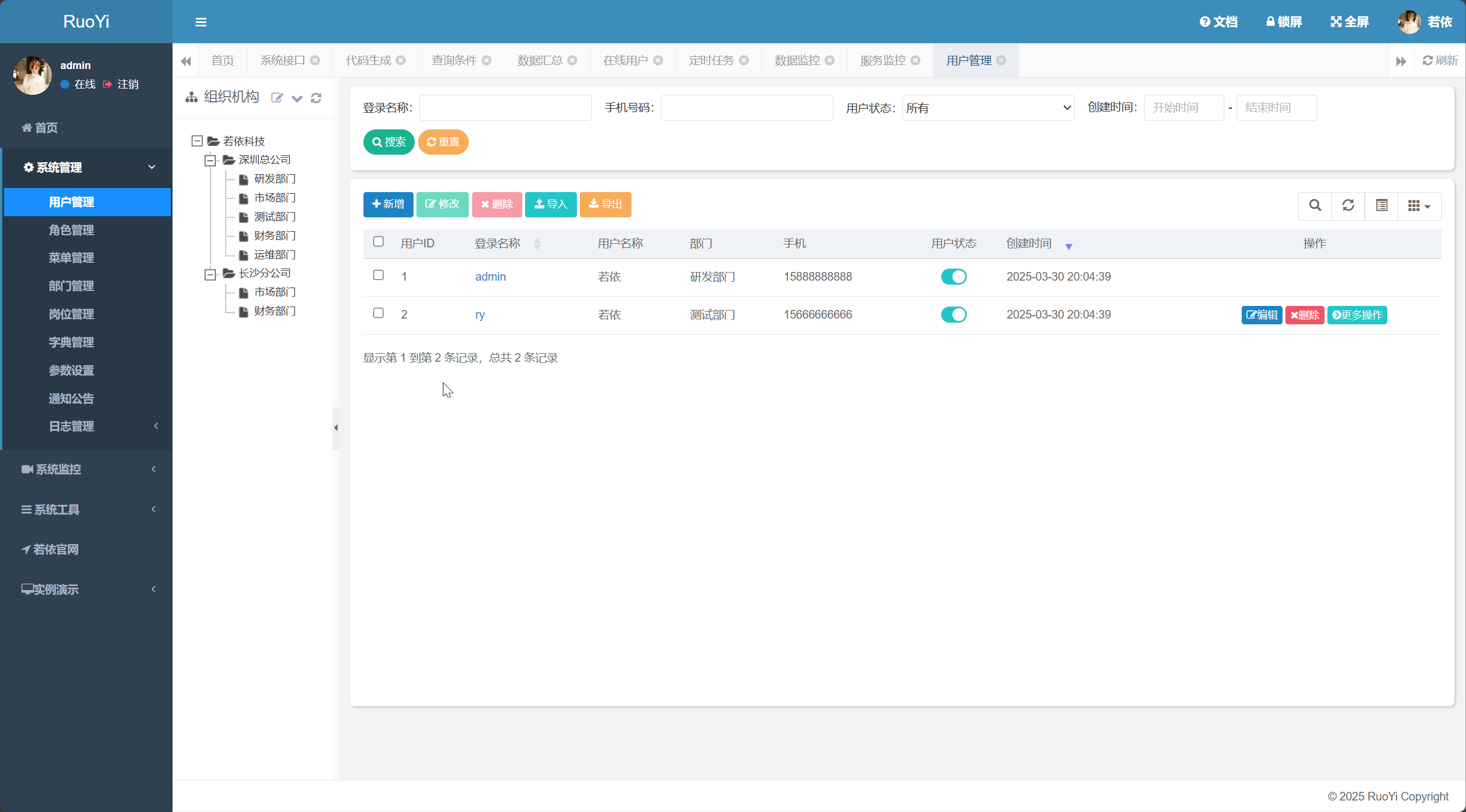Collapse the 深圳总公司 tree node
This screenshot has height=812, width=1466.
click(x=210, y=160)
